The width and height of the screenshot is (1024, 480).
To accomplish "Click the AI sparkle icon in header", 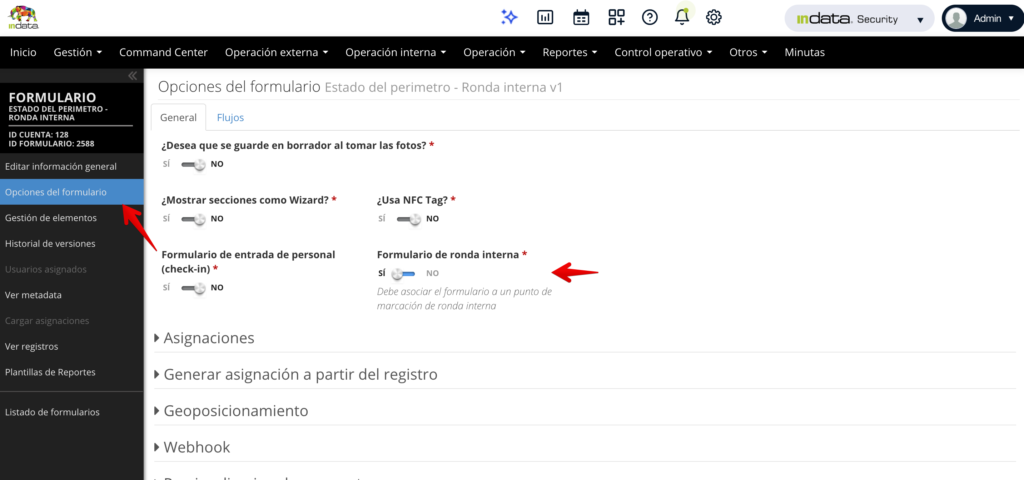I will coord(510,17).
